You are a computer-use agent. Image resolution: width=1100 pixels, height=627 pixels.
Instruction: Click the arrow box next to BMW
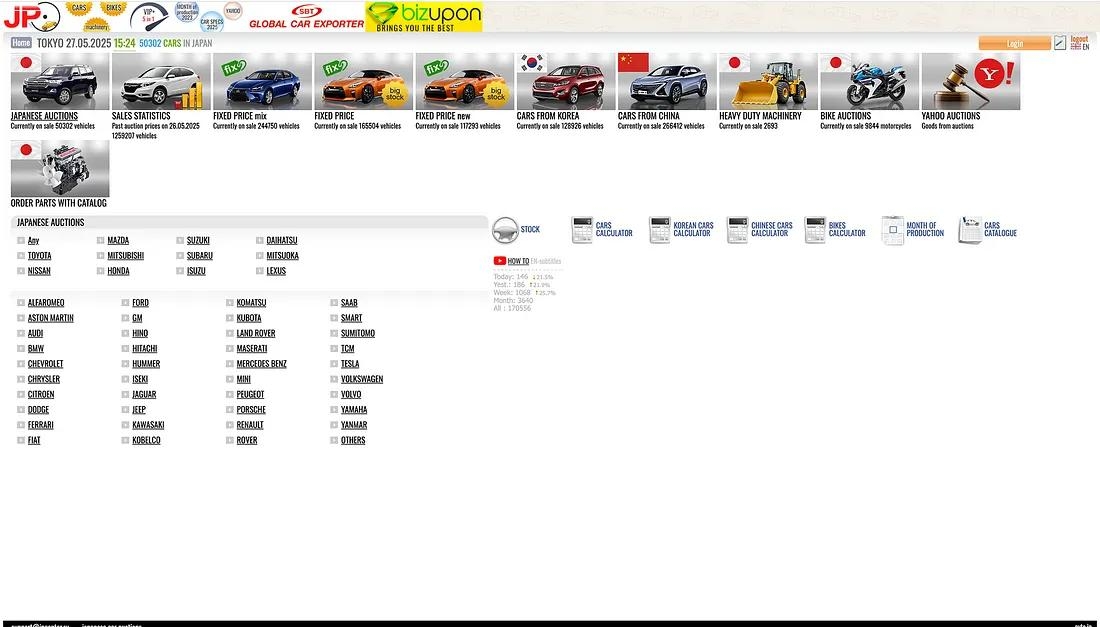point(21,349)
